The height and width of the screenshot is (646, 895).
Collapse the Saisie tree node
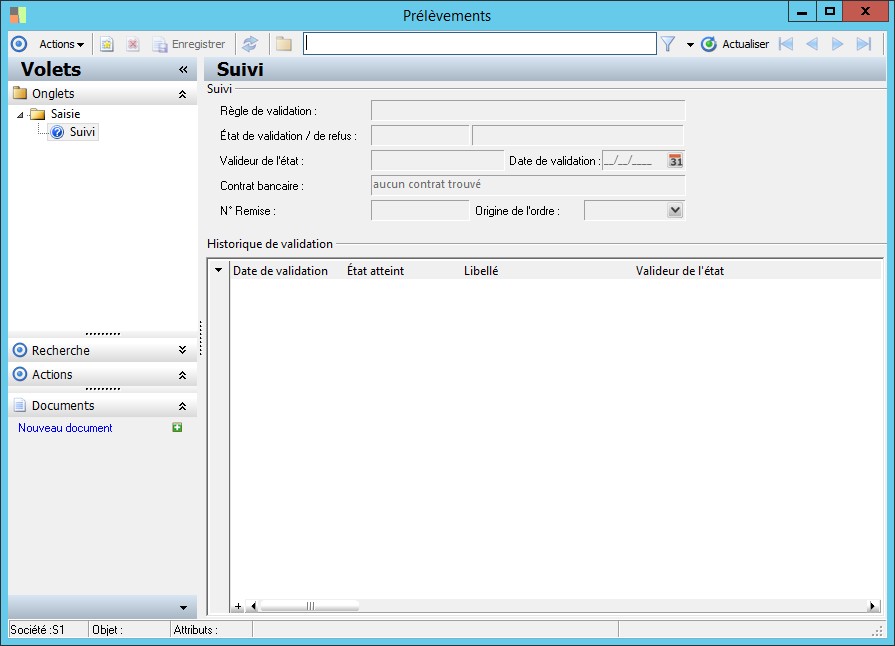coord(21,115)
